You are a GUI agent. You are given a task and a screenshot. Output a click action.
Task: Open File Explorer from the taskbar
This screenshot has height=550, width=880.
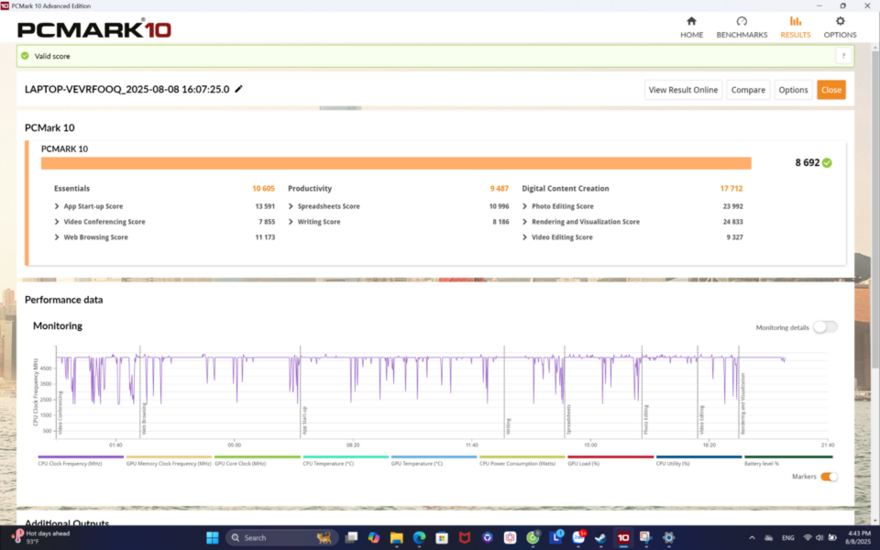click(x=397, y=537)
